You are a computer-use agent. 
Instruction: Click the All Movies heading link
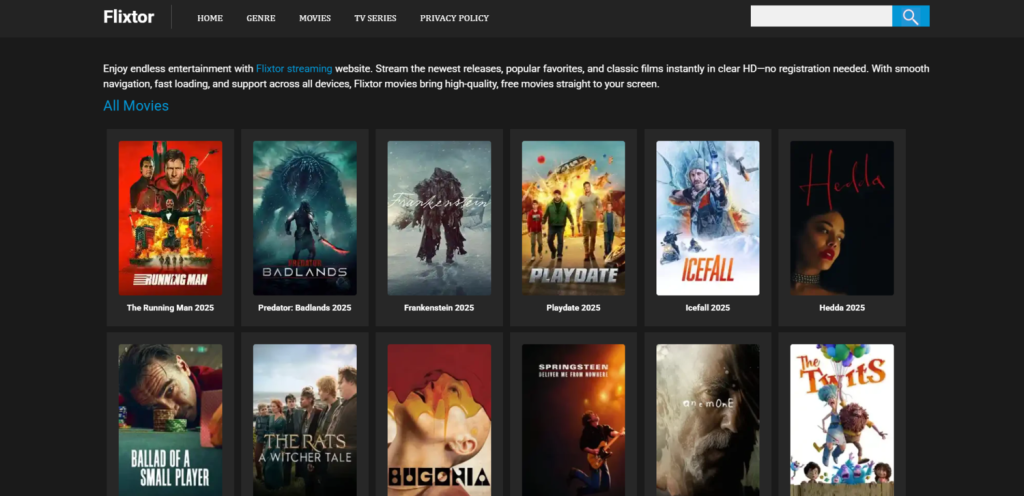136,106
